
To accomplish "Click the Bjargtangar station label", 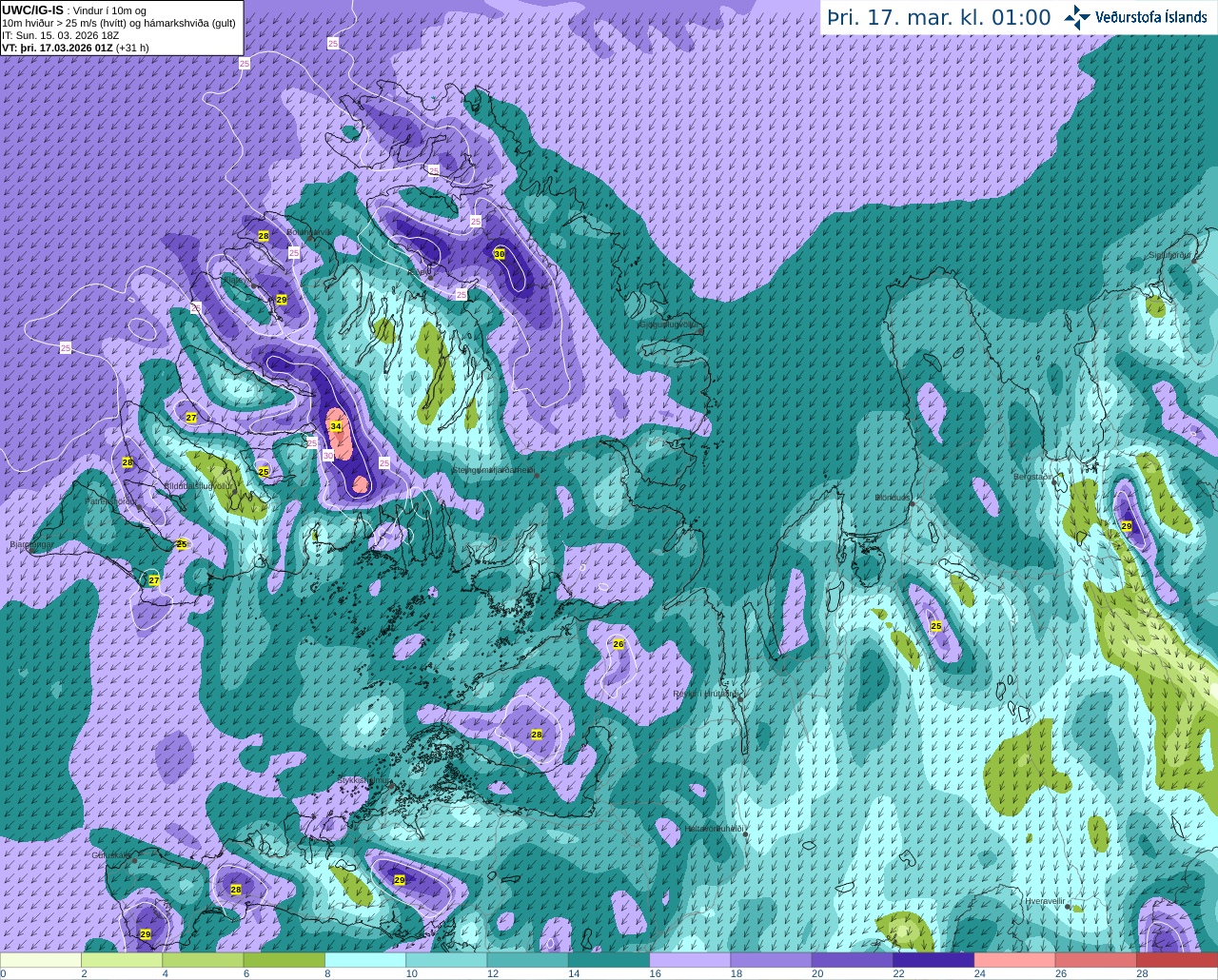I will 31,545.
